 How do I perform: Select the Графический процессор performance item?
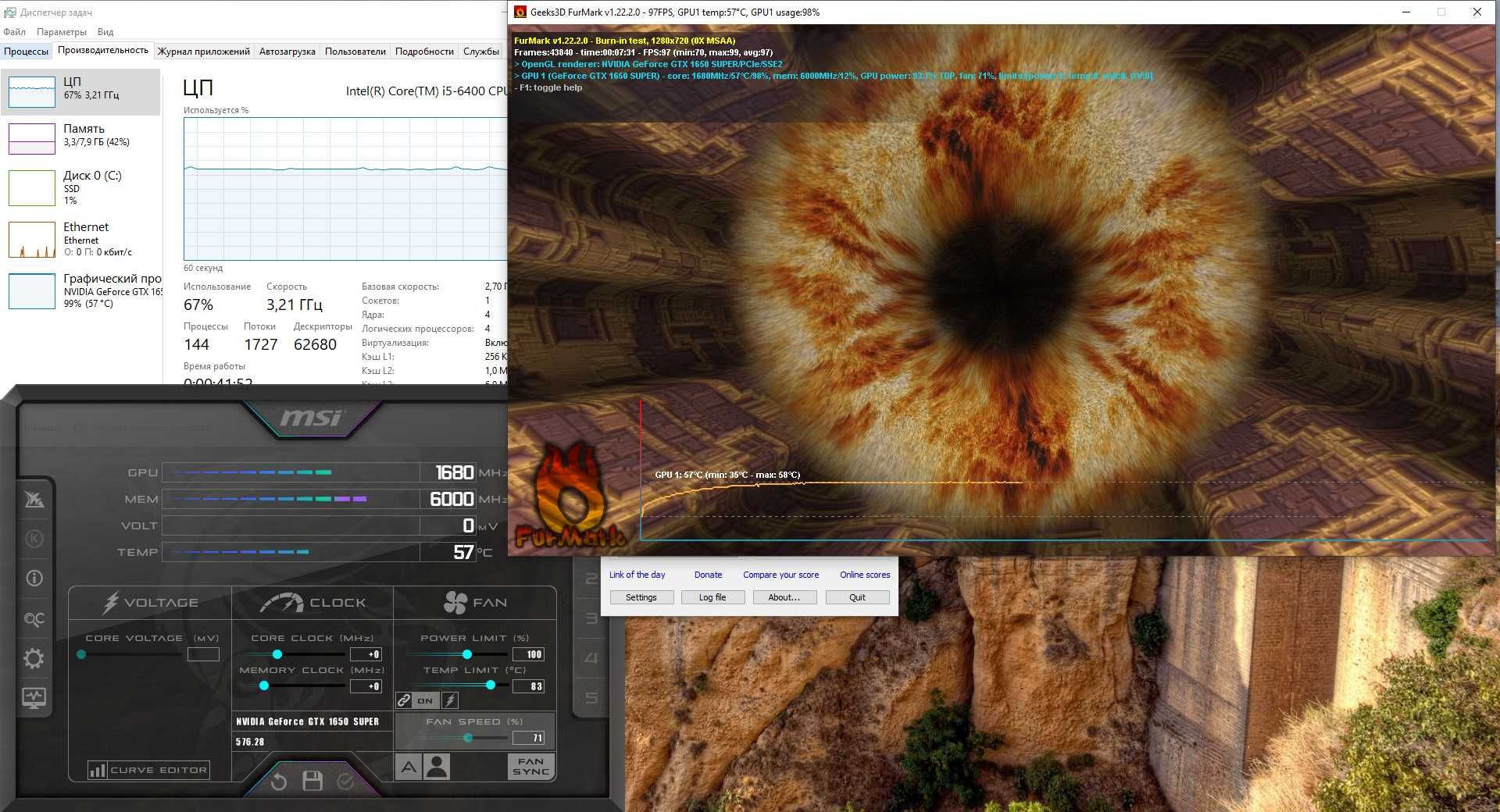click(x=81, y=290)
